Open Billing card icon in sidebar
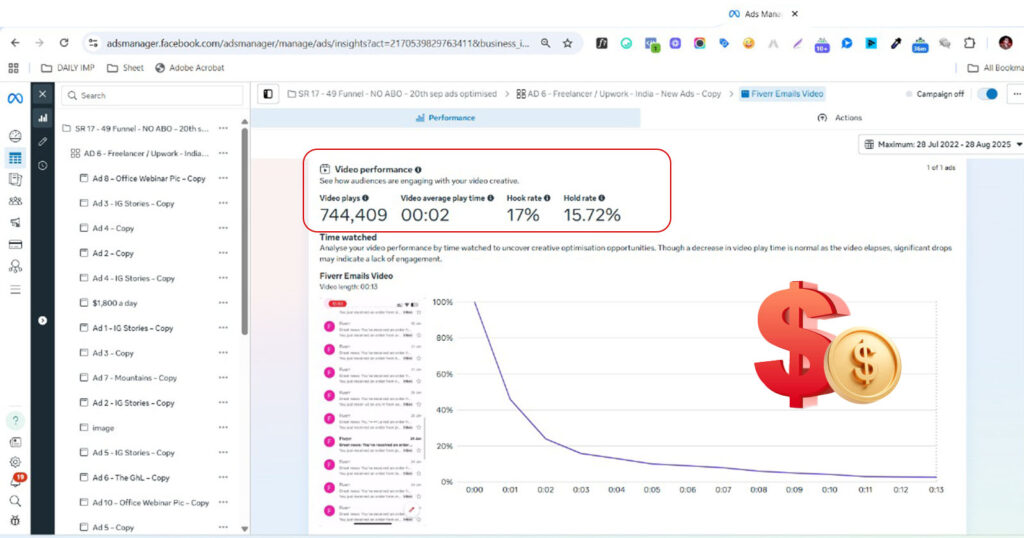Screen dimensions: 1024x538 (15, 244)
